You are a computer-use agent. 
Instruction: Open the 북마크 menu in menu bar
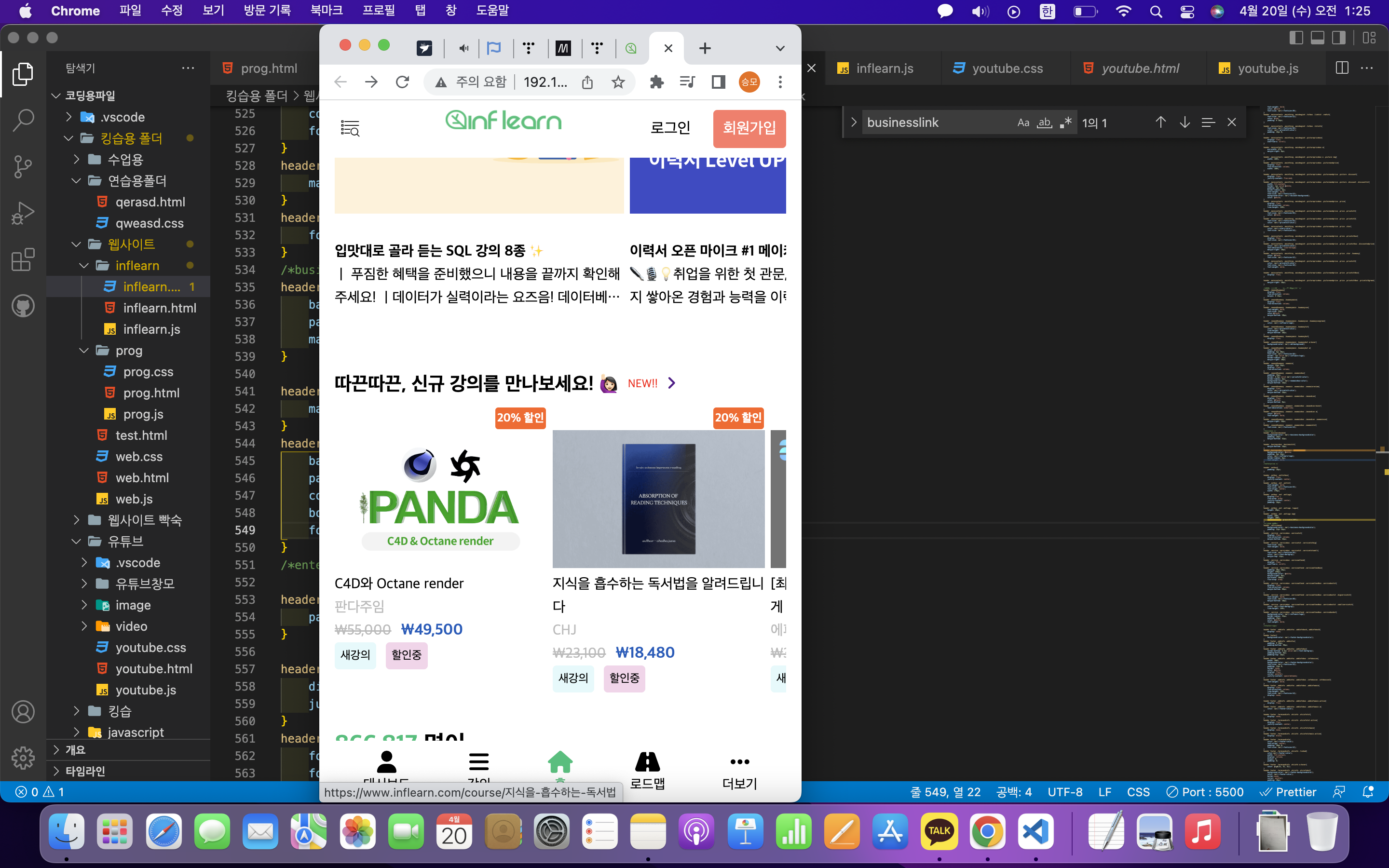pos(326,10)
